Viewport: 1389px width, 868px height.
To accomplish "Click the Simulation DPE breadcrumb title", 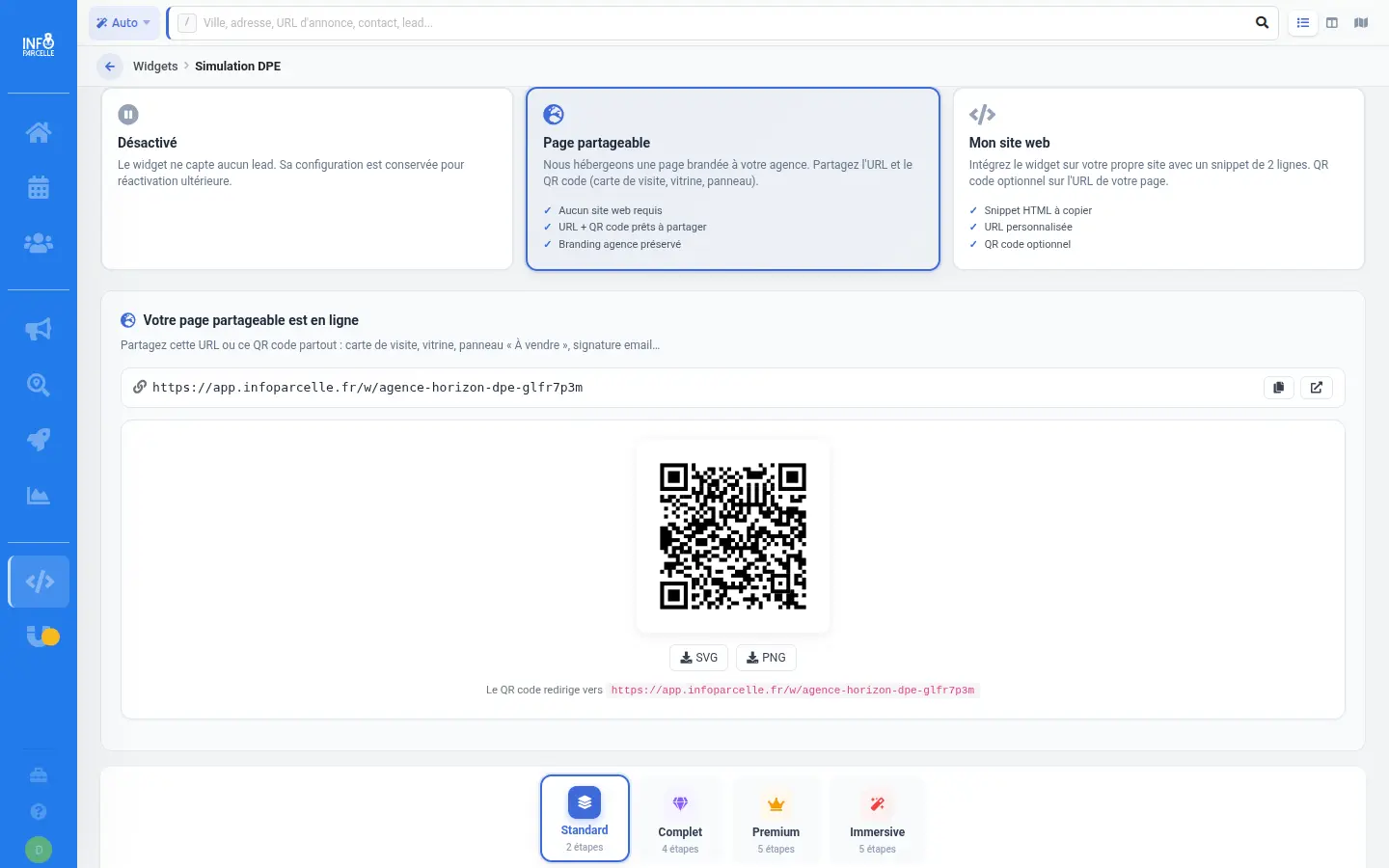I will (x=238, y=67).
